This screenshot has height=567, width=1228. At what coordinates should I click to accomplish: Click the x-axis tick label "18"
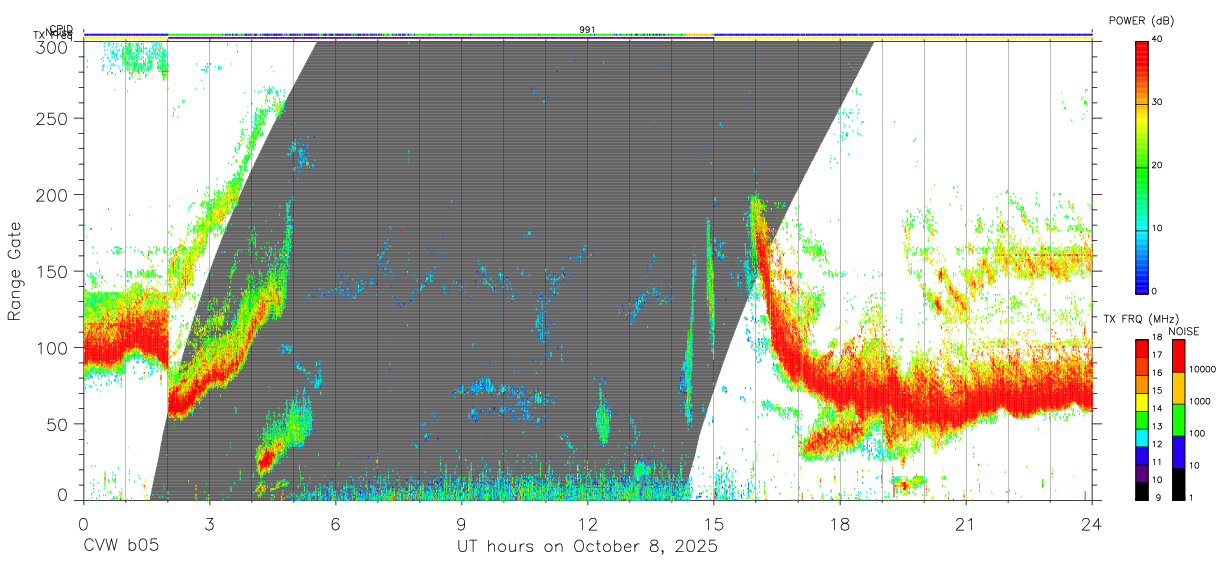click(x=839, y=523)
